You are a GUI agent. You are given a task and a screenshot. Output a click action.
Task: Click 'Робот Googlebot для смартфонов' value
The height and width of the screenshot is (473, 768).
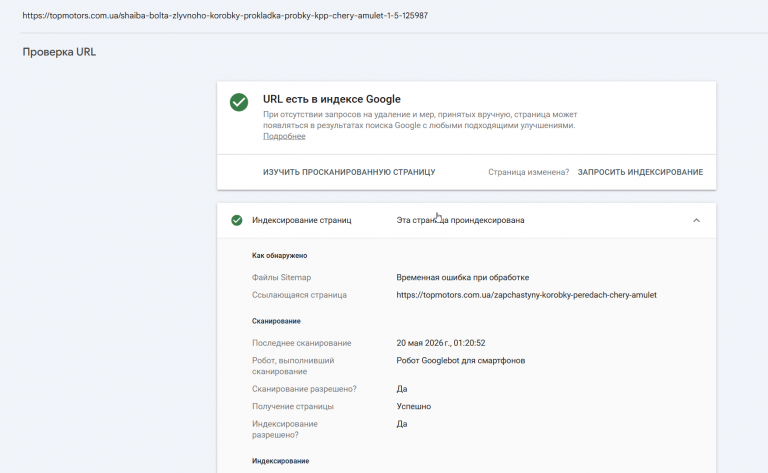[x=461, y=360]
